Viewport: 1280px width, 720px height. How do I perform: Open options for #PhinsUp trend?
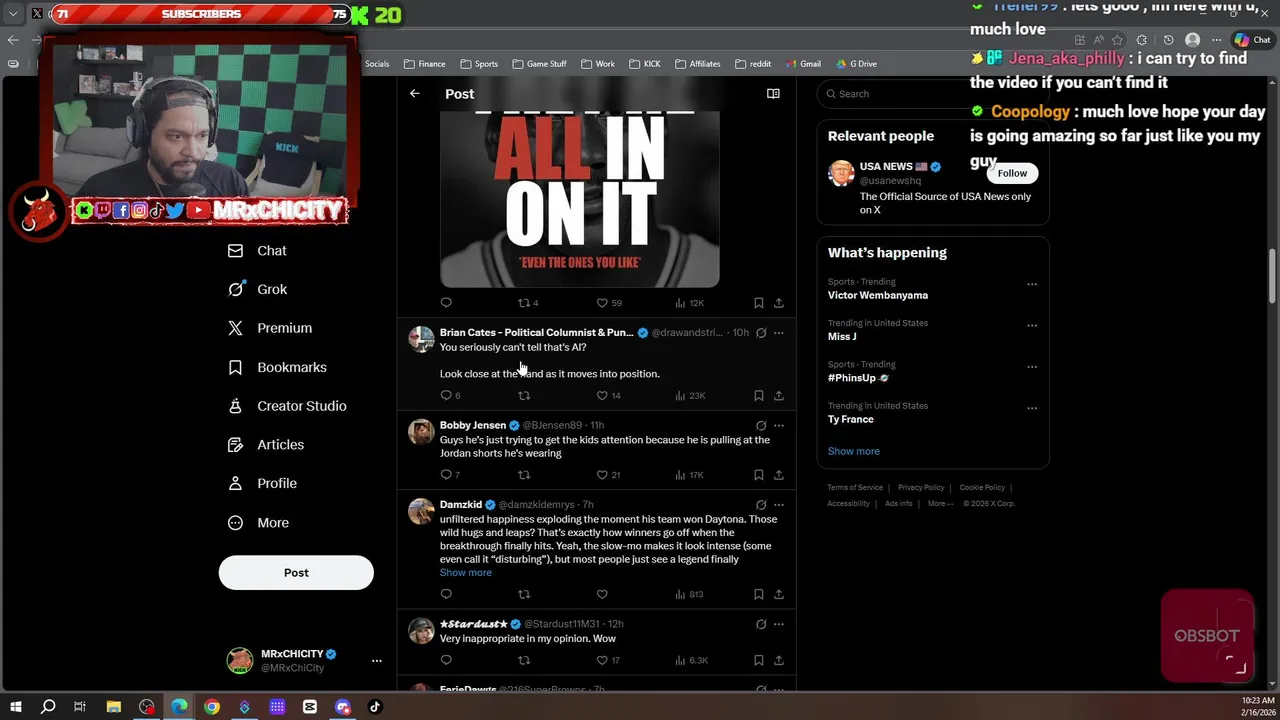click(1032, 366)
